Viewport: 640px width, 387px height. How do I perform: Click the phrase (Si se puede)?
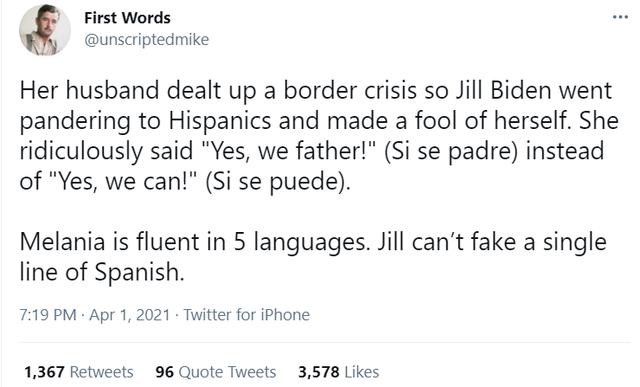click(278, 181)
